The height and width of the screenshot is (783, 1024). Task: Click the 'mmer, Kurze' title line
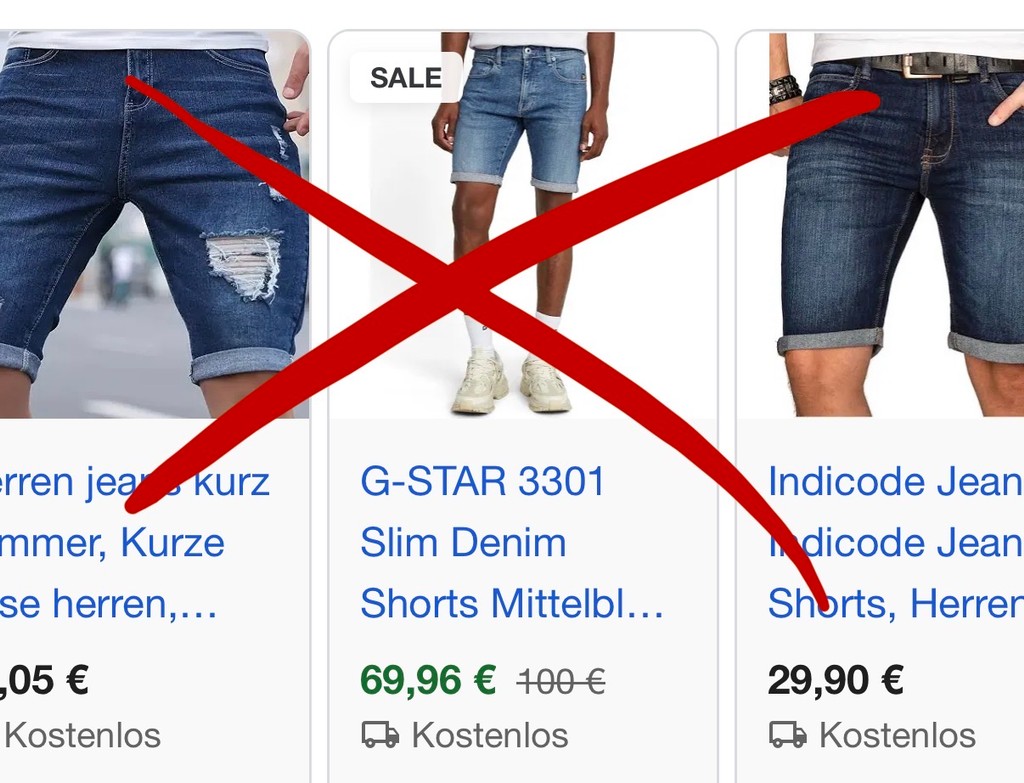(112, 543)
